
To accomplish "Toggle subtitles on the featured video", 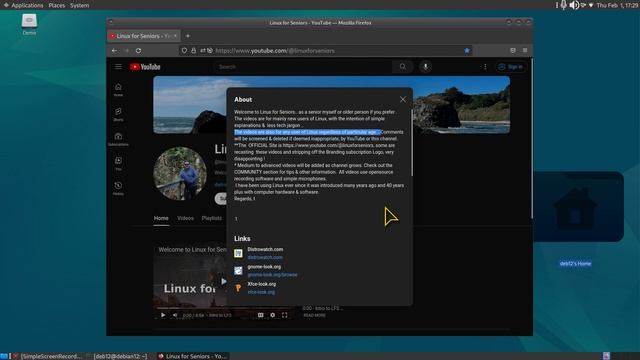I will coord(260,315).
